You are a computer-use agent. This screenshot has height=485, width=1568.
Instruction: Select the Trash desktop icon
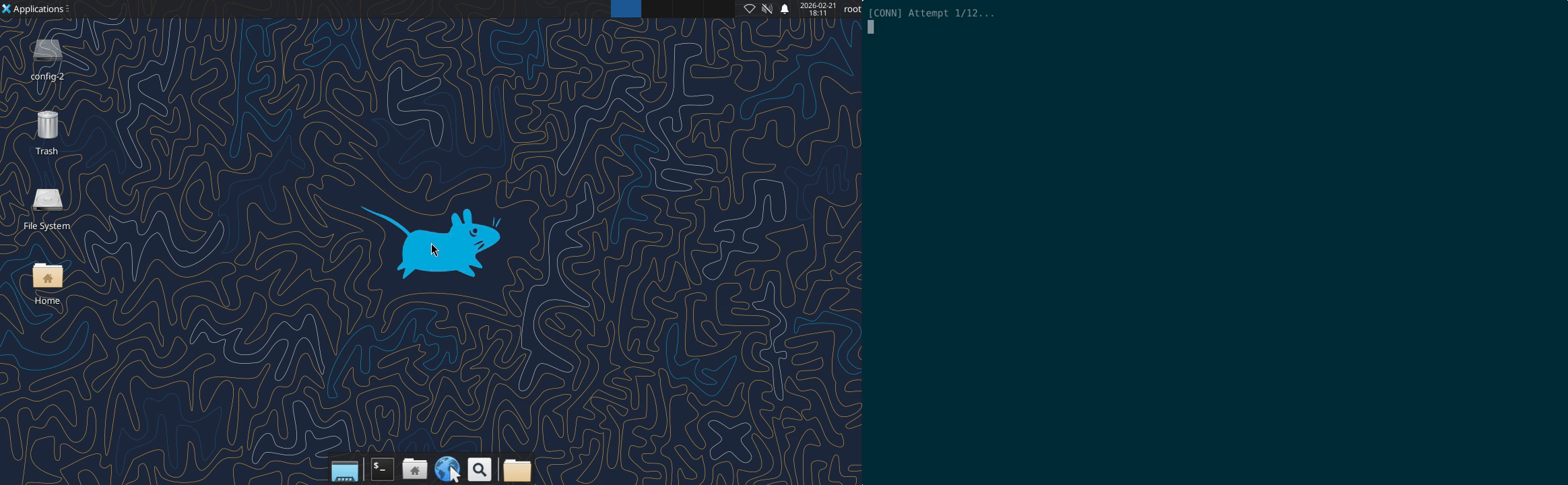[47, 125]
